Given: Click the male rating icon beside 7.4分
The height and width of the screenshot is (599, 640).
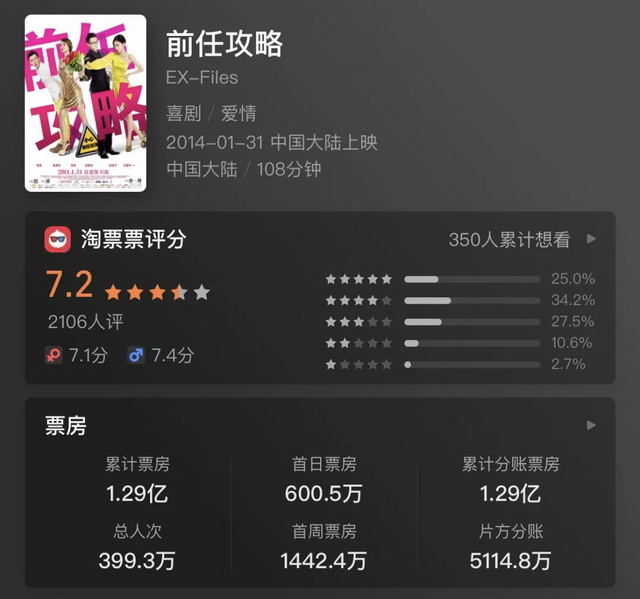Looking at the screenshot, I should pyautogui.click(x=136, y=355).
